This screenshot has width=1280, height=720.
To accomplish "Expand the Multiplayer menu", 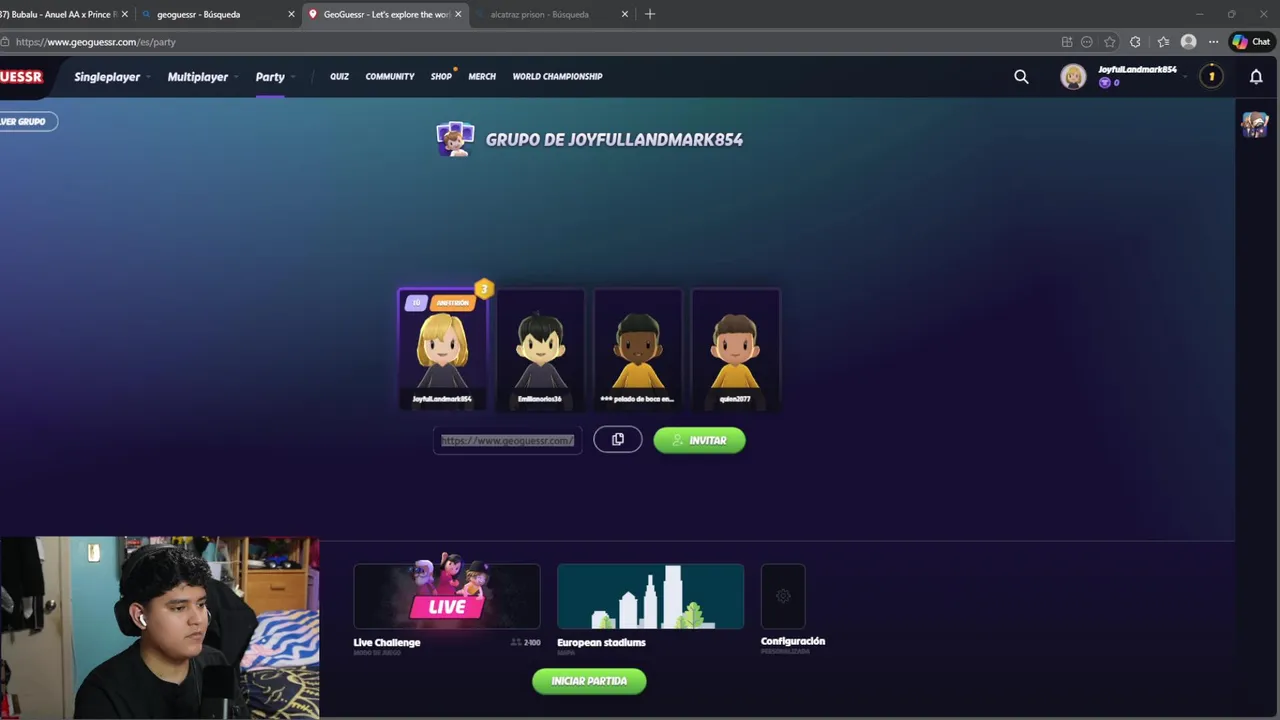I will [203, 77].
